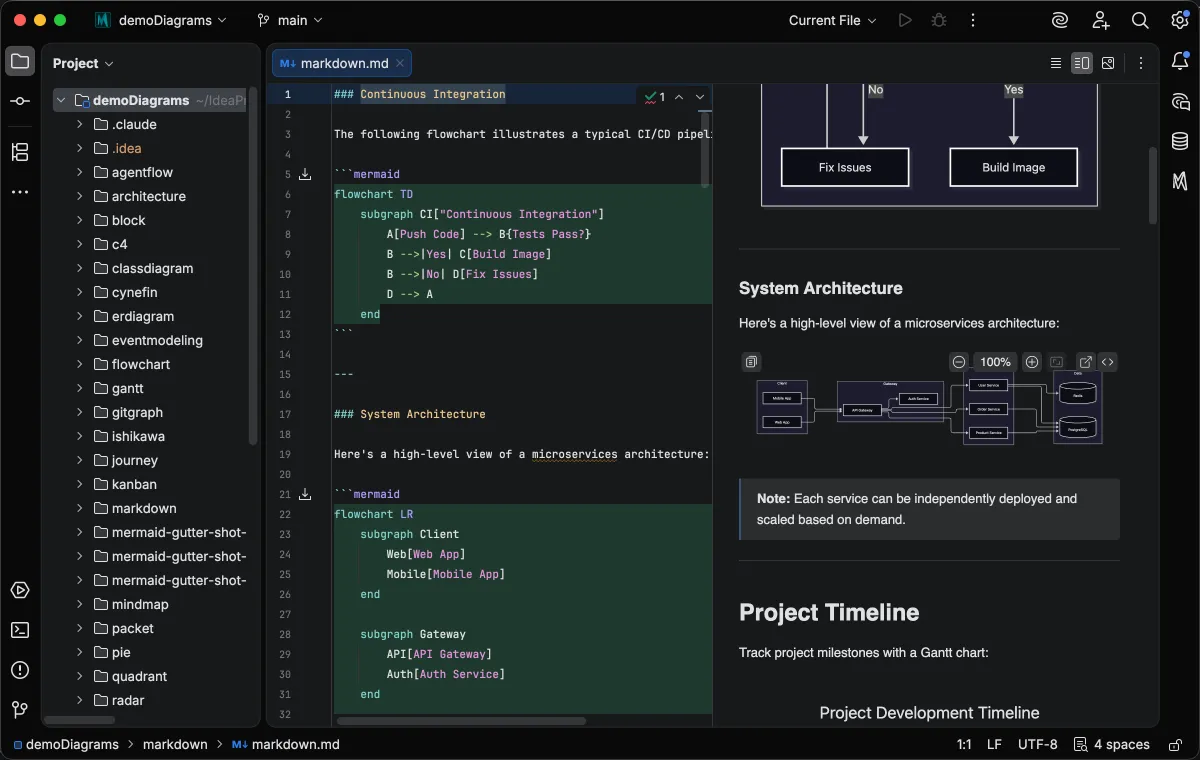Open the Services tool window

point(20,590)
